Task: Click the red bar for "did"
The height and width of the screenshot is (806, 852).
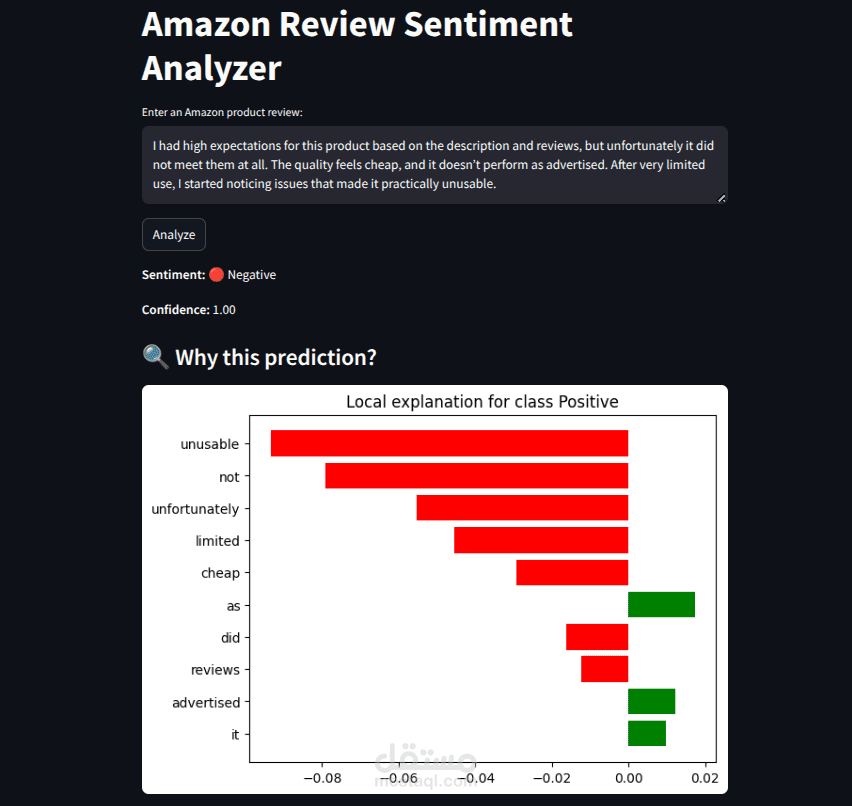Action: coord(597,637)
